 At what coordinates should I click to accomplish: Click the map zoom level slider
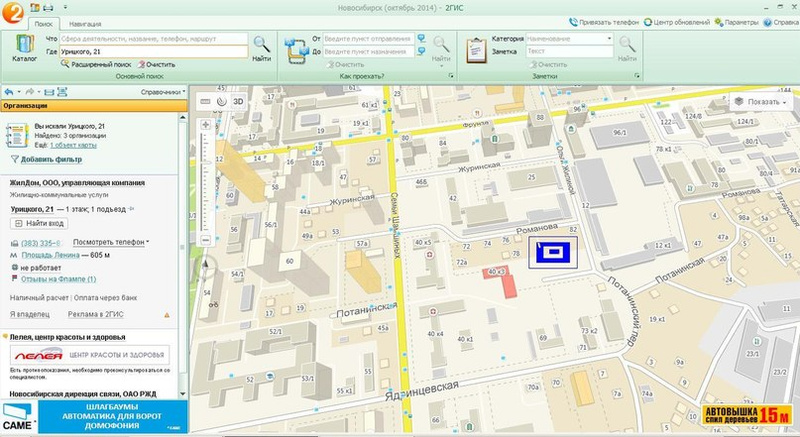point(206,180)
